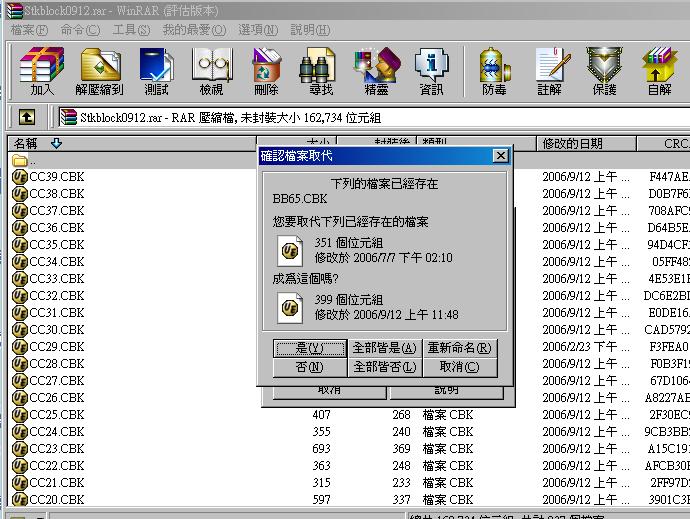Click the new file icon (399 bytes)

(290, 308)
